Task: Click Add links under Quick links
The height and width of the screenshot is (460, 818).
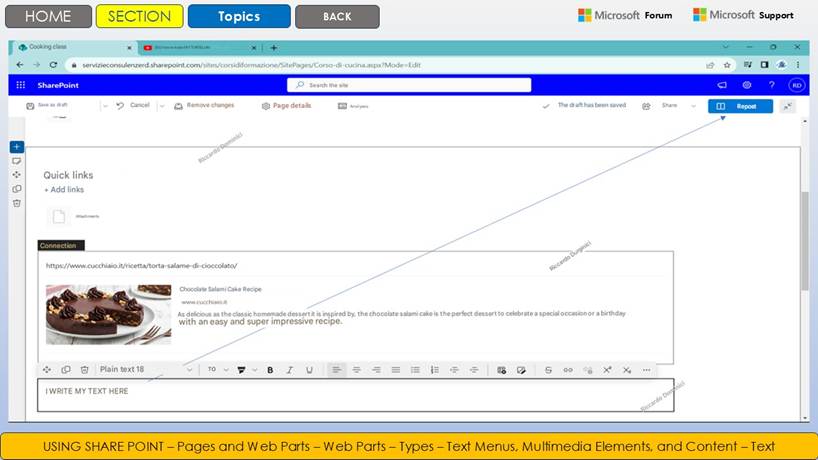Action: [64, 190]
